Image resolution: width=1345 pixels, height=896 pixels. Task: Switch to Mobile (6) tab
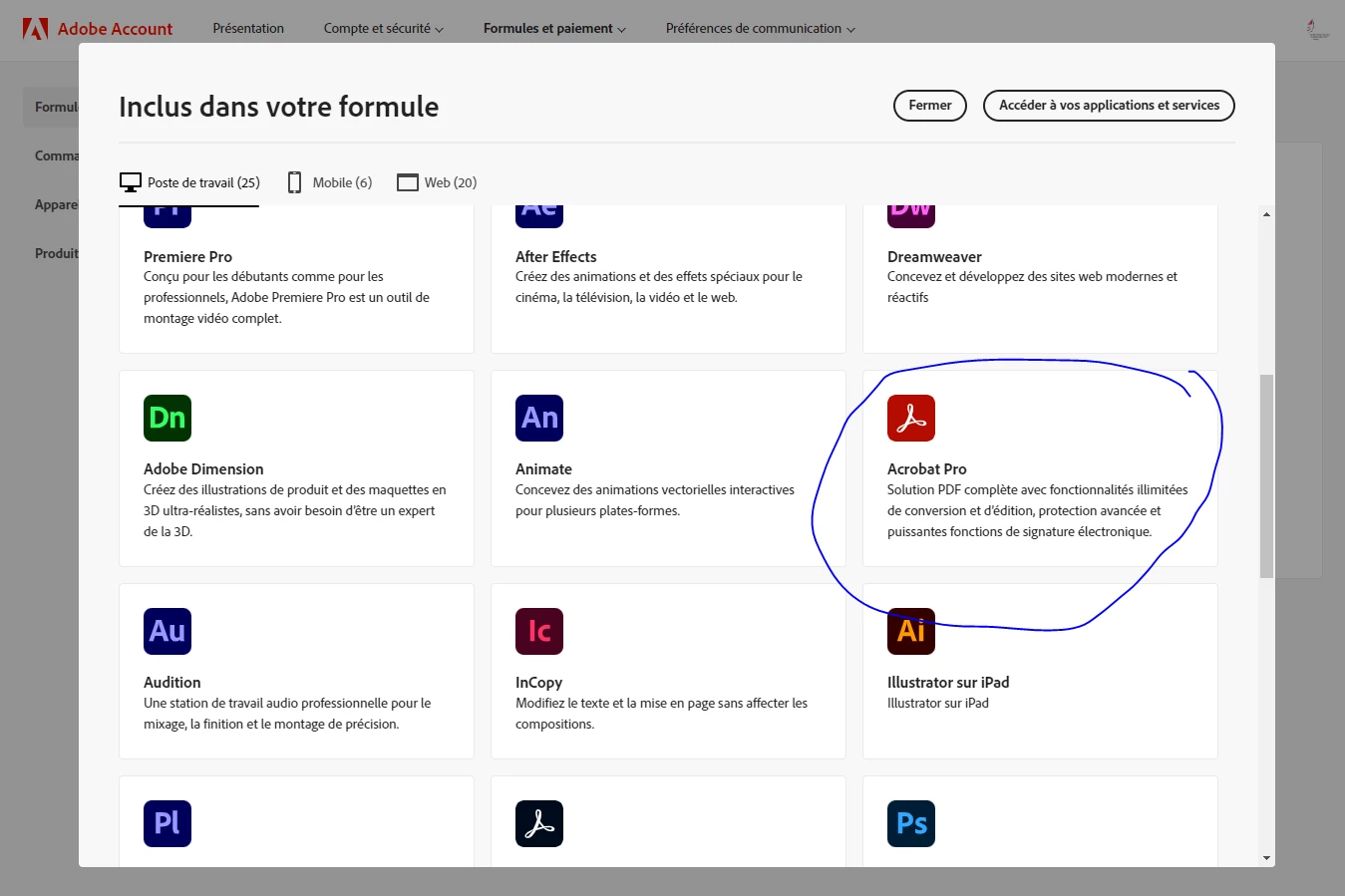[x=330, y=182]
